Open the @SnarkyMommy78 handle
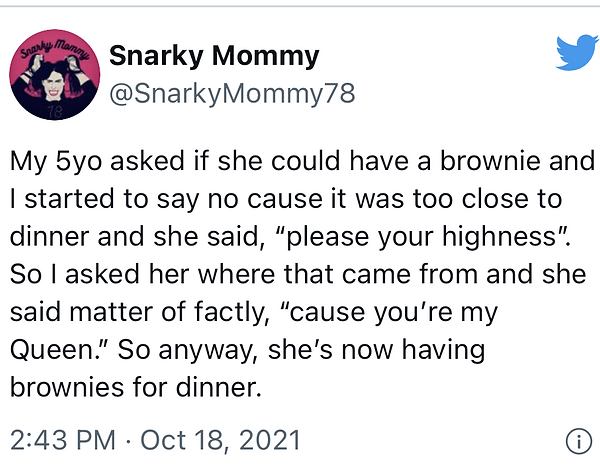The image size is (600, 476). 231,94
